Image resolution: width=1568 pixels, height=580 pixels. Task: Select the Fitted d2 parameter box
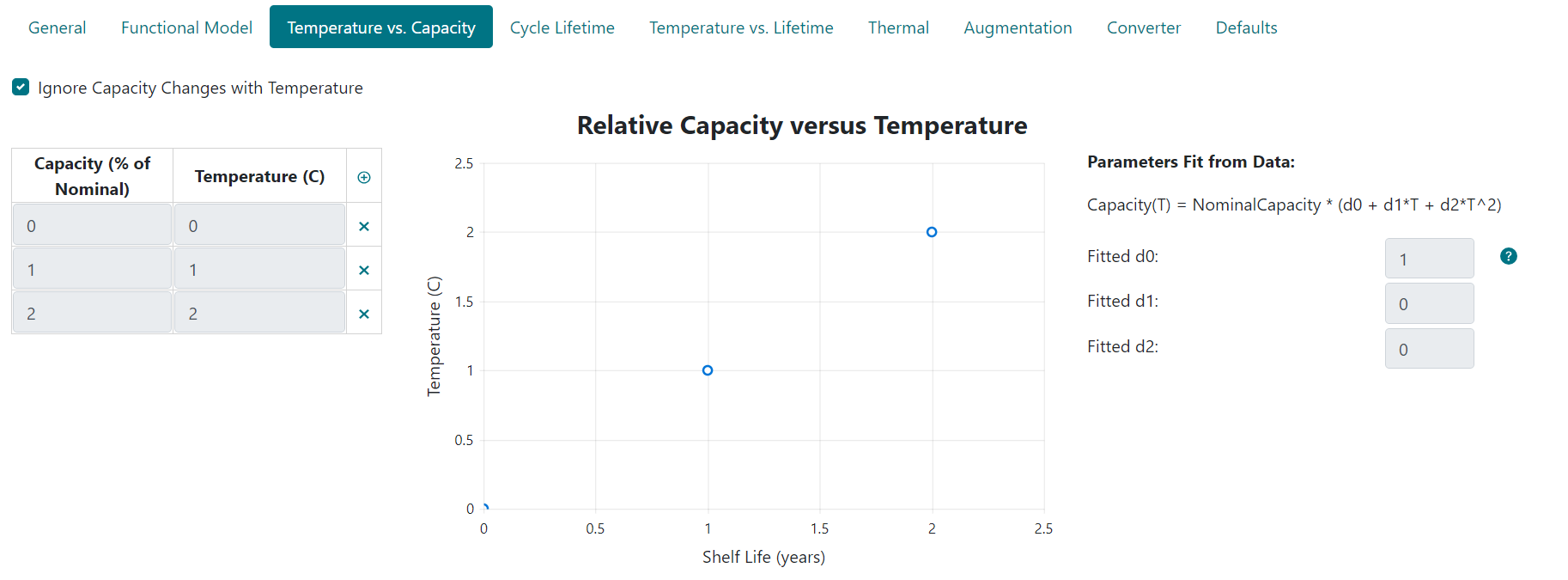tap(1429, 348)
